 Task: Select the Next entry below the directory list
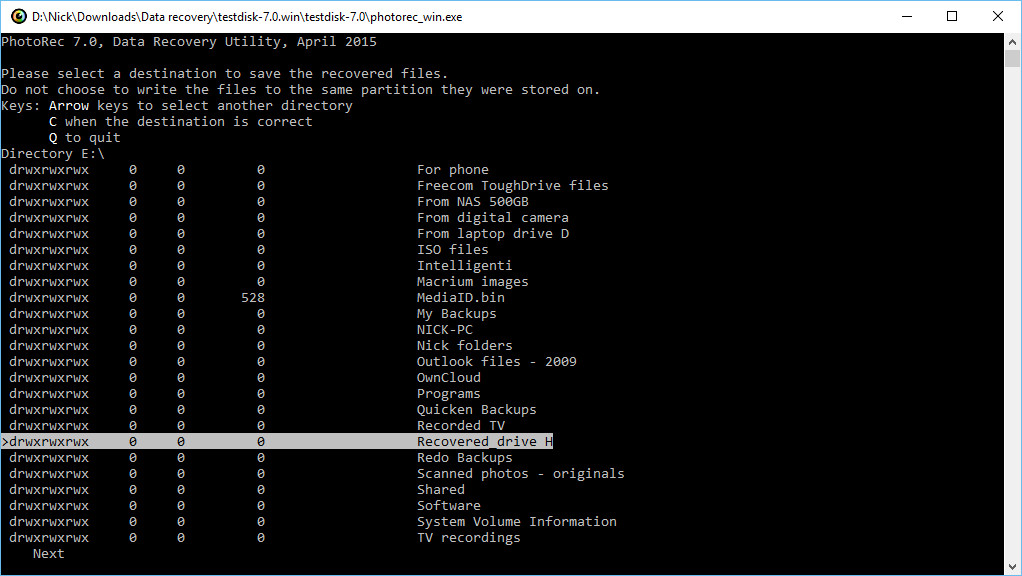[x=48, y=554]
